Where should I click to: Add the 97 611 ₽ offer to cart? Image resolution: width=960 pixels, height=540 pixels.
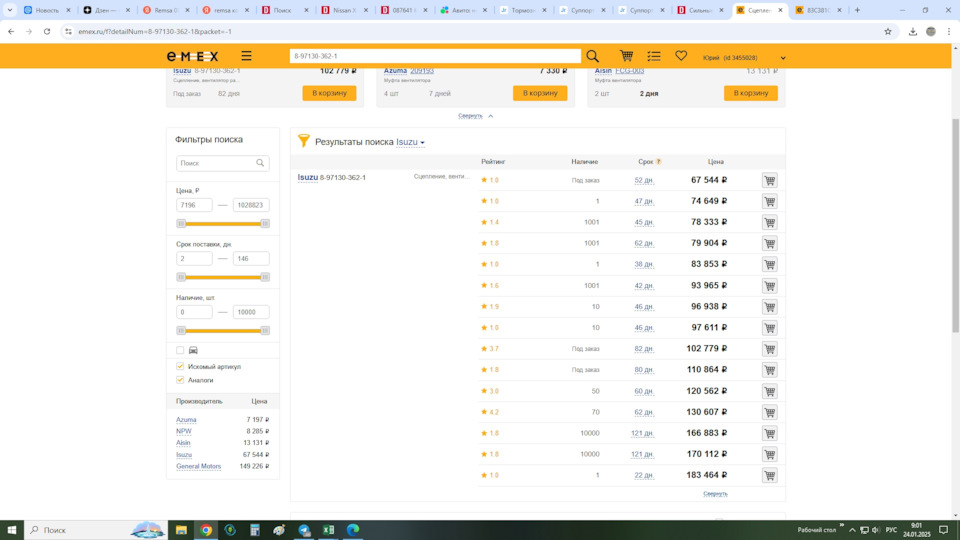coord(770,328)
